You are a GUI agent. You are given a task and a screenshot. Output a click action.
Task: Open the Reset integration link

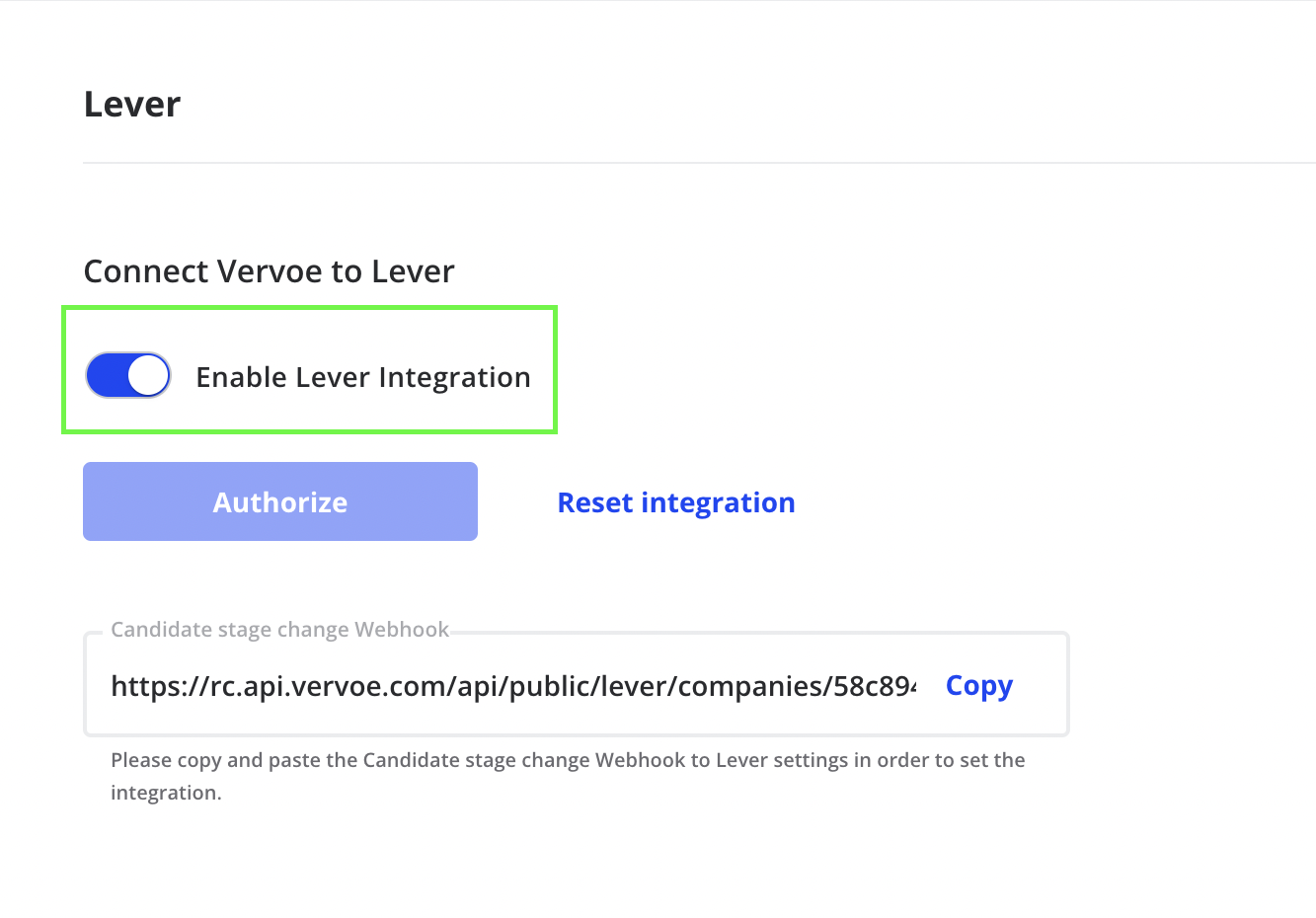676,502
